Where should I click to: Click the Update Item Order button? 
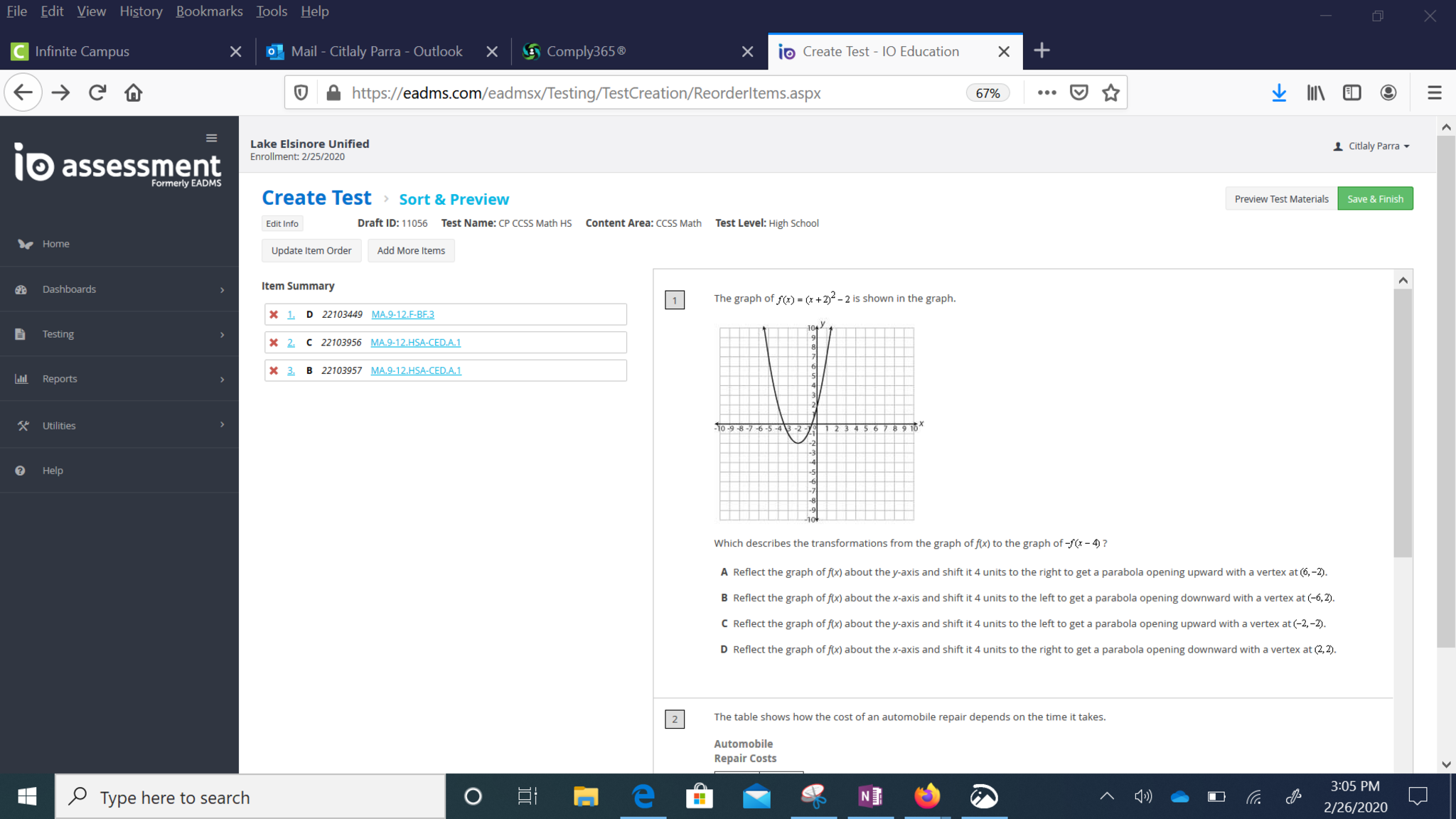(311, 251)
